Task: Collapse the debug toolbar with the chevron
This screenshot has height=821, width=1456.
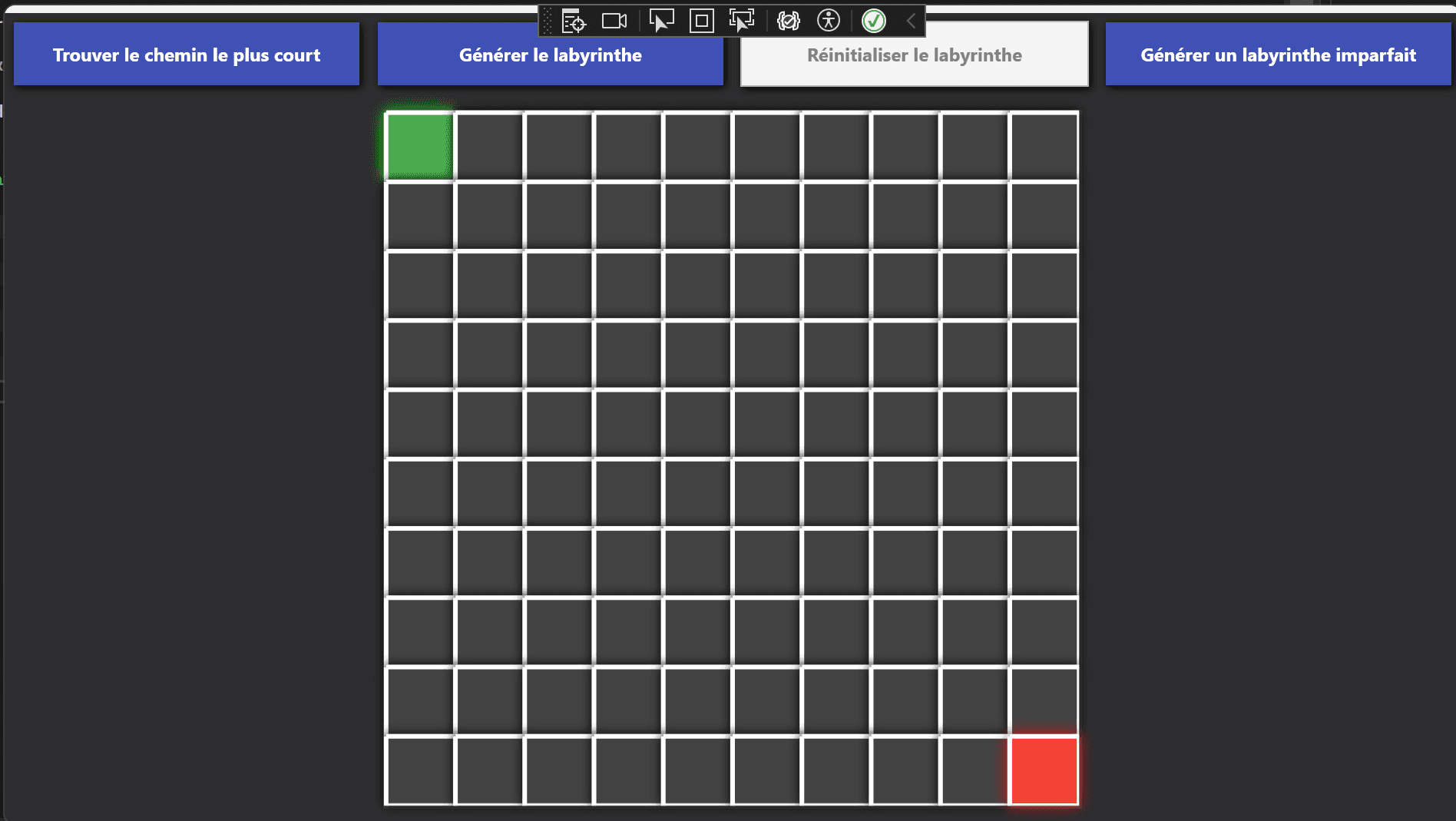Action: 911,21
